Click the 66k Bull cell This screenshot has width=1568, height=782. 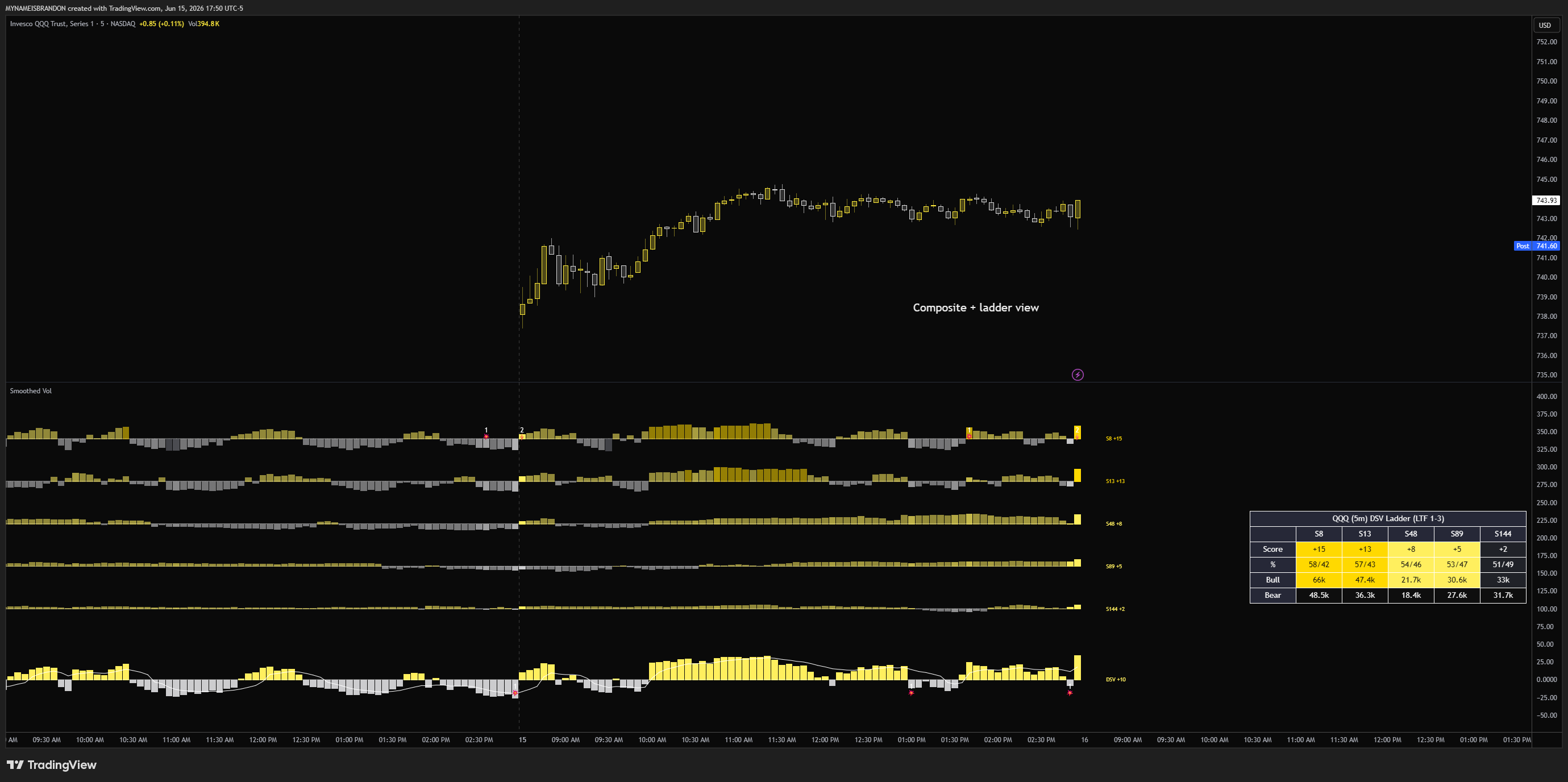(x=1319, y=580)
